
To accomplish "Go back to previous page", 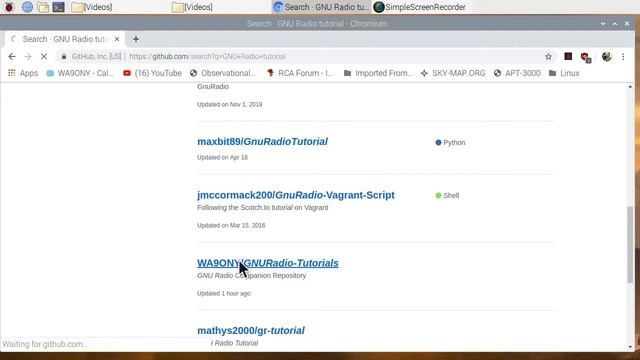I will 12,57.
